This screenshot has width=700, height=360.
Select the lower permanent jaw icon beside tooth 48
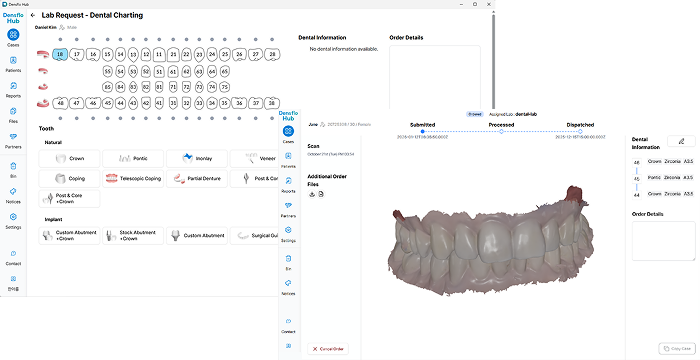pyautogui.click(x=43, y=103)
